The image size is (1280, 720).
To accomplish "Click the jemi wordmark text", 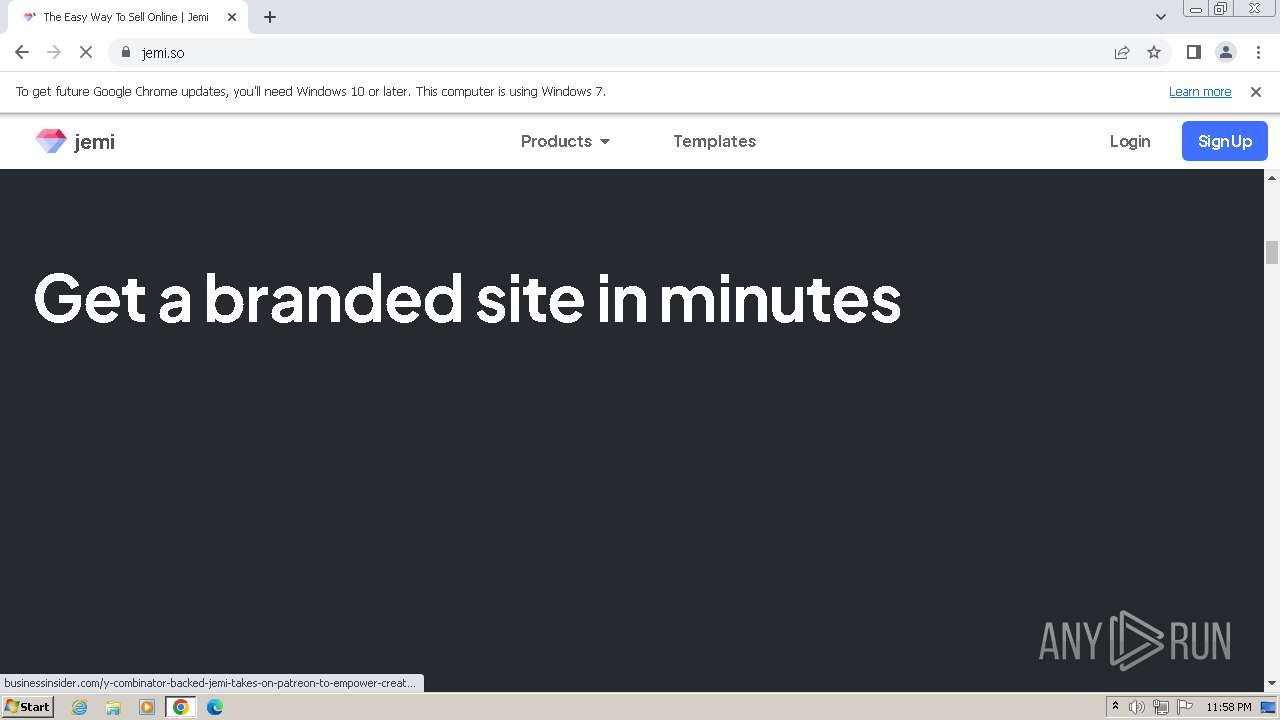I will tap(95, 142).
